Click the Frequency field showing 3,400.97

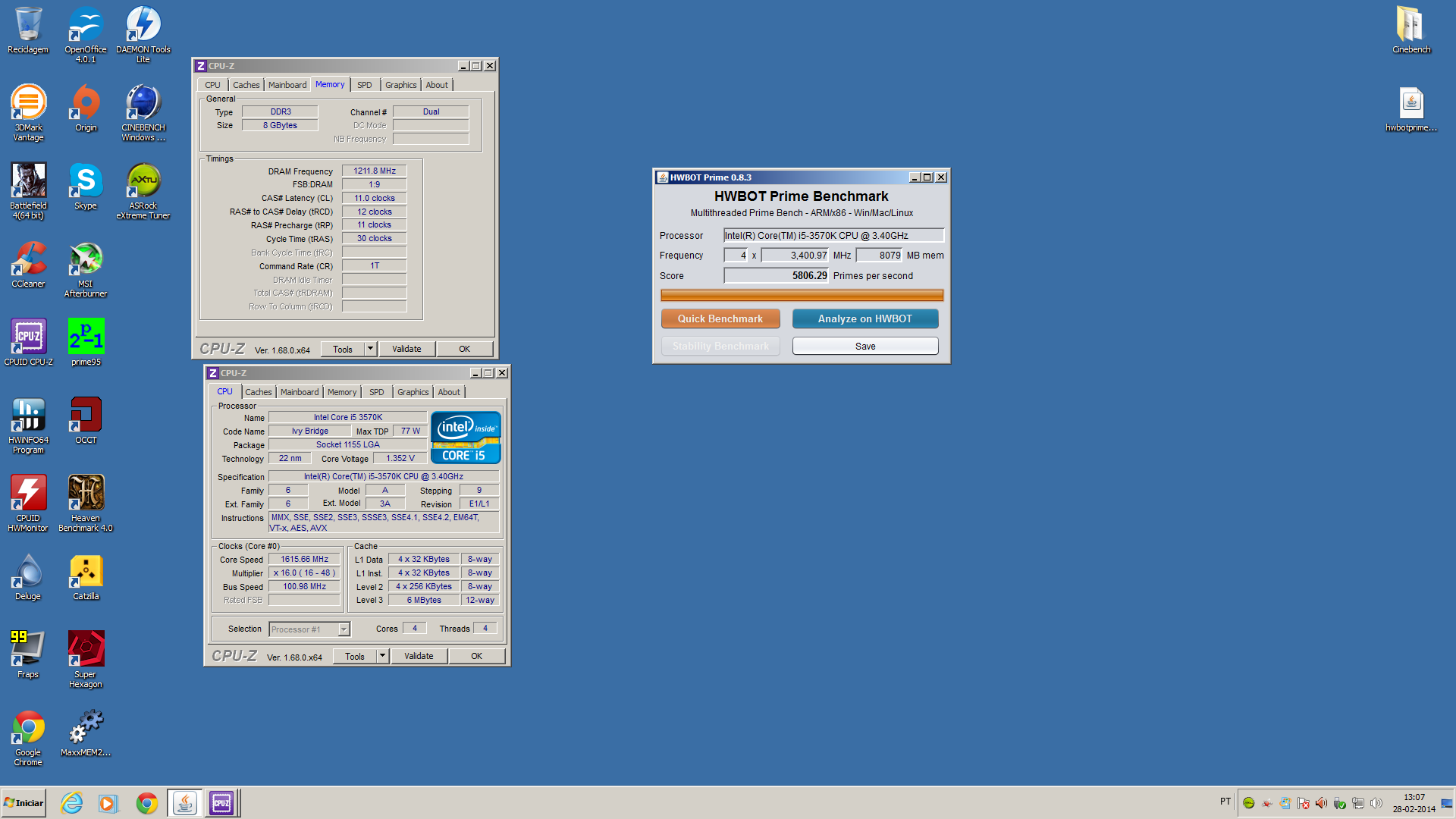click(795, 255)
